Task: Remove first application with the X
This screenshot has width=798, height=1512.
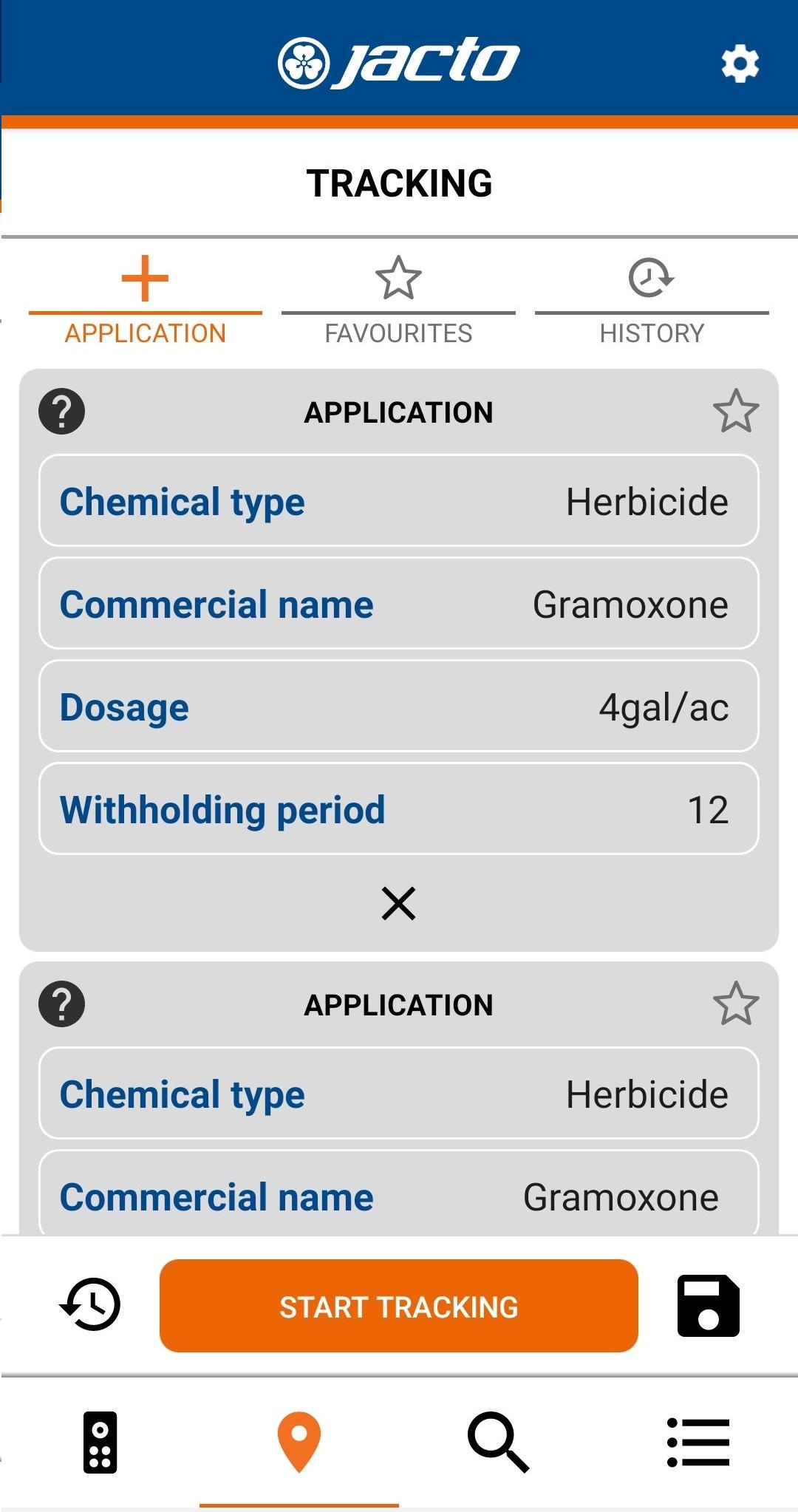Action: (x=399, y=903)
